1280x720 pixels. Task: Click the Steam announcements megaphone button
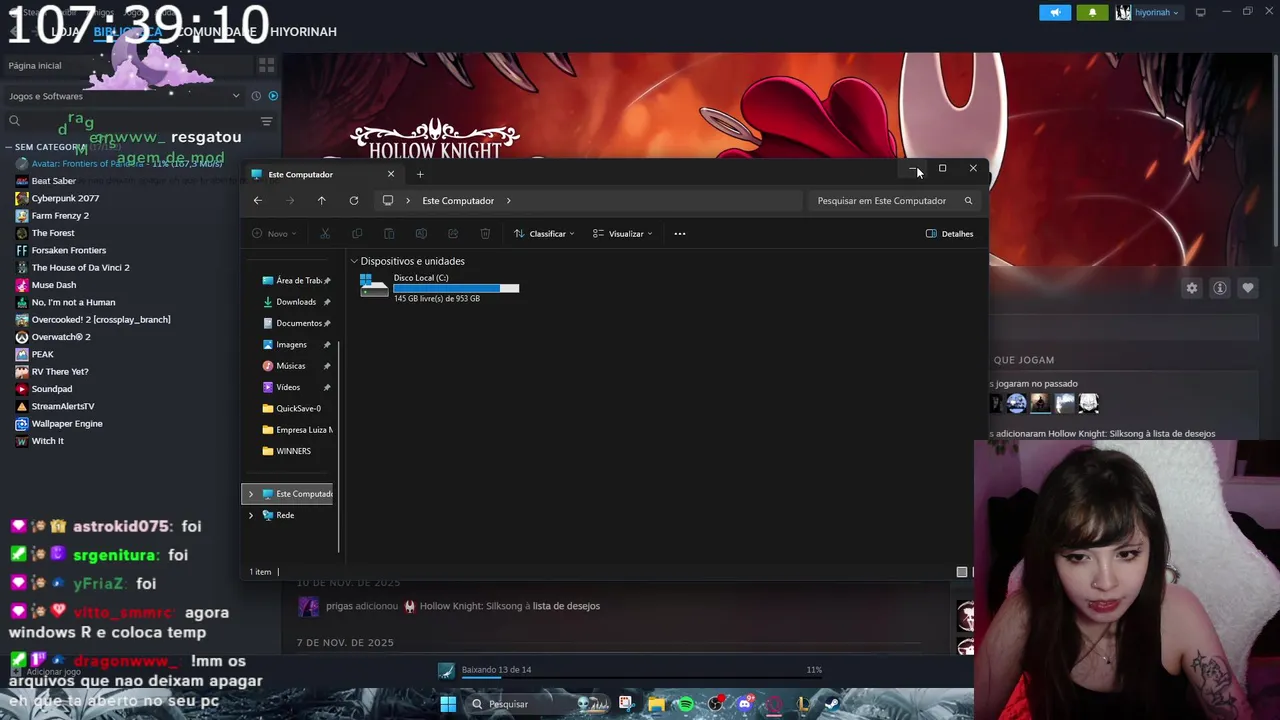click(1055, 13)
